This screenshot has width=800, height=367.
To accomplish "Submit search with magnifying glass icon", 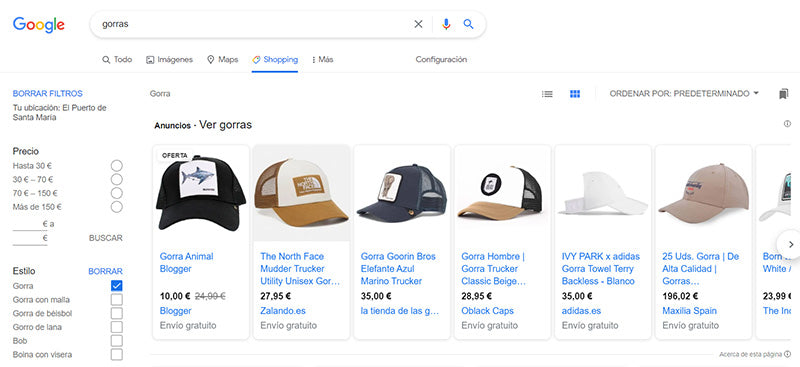I will coord(468,24).
